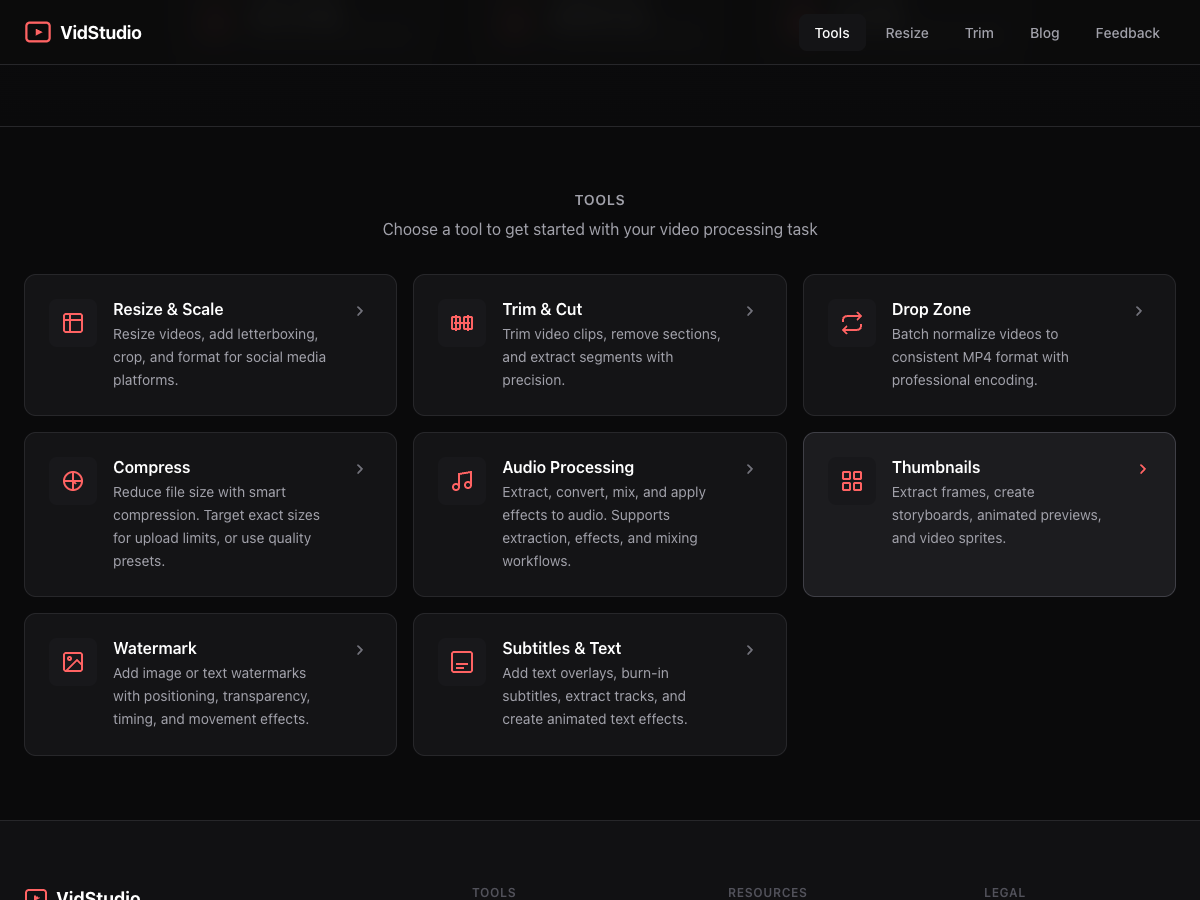This screenshot has height=900, width=1200.
Task: Click the Watermark image icon
Action: (x=73, y=662)
